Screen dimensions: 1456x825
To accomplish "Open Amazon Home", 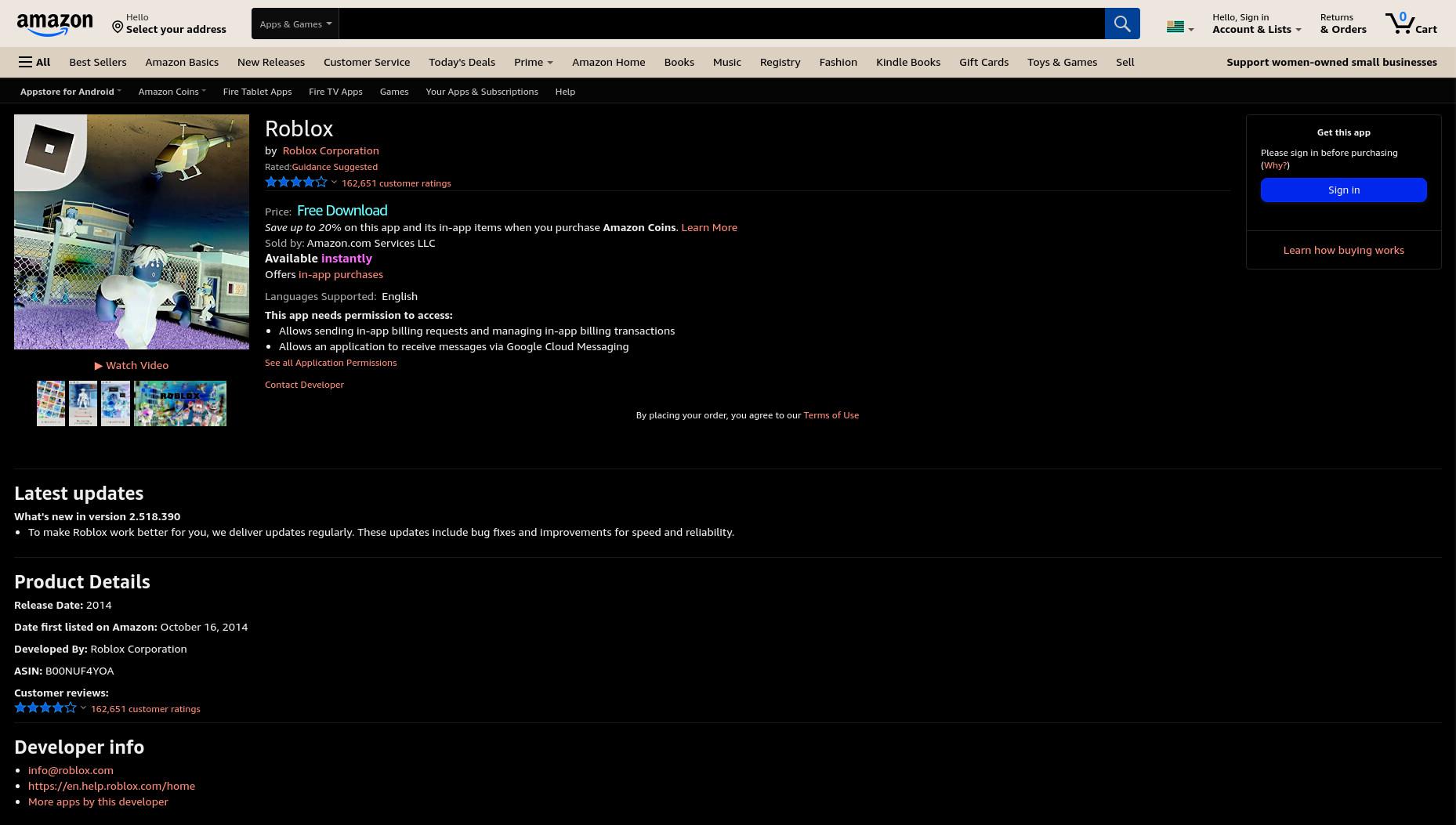I will tap(609, 62).
